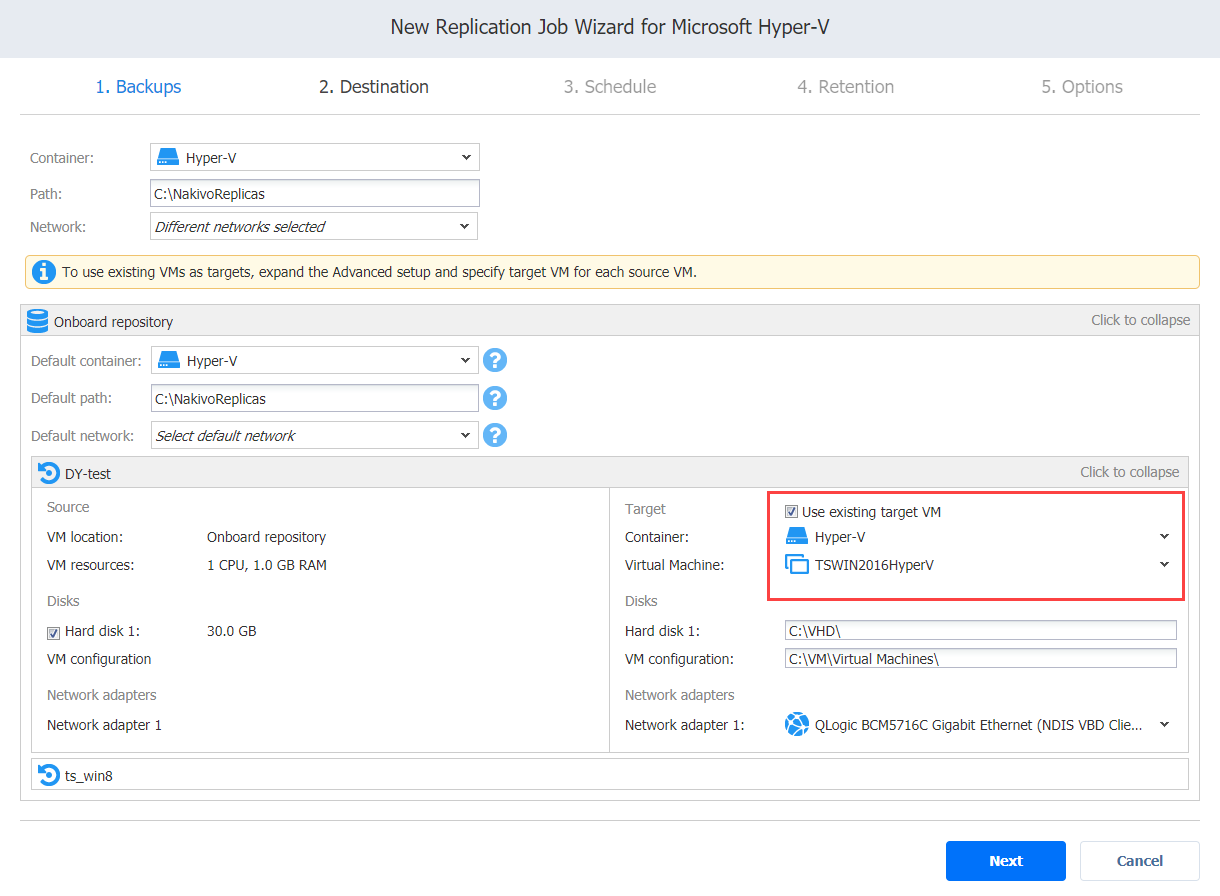The height and width of the screenshot is (896, 1220).
Task: Click the Next button
Action: click(x=1006, y=861)
